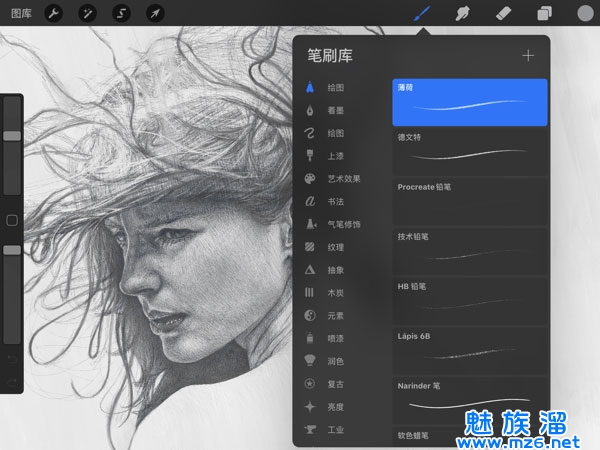The height and width of the screenshot is (450, 600).
Task: Tap the Brush tool icon
Action: pos(423,14)
